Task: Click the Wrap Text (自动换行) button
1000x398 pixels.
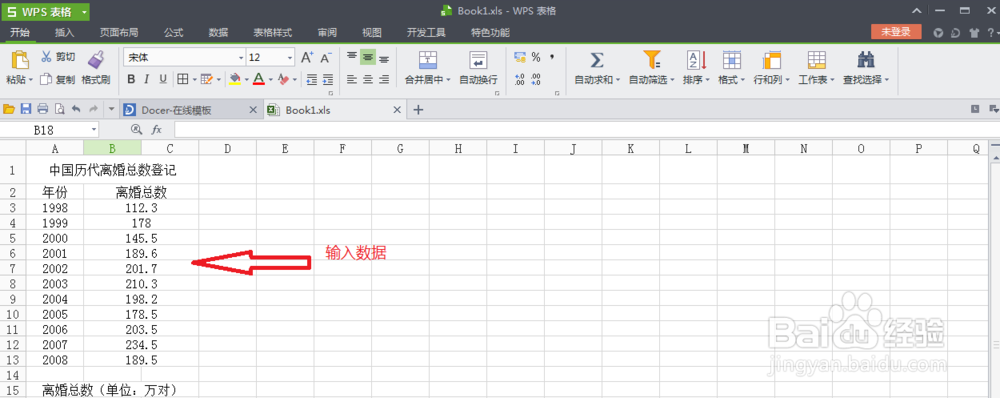Action: [x=478, y=68]
